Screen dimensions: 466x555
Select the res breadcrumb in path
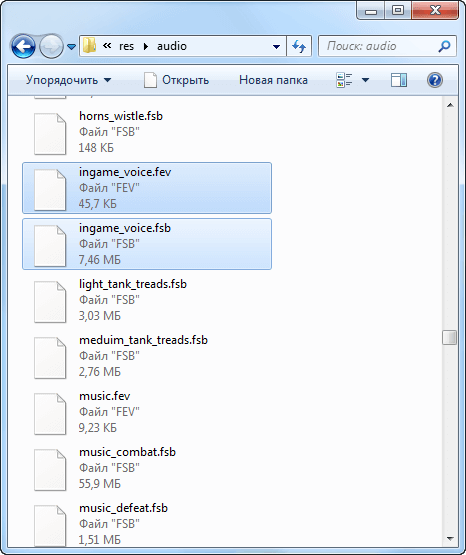(126, 46)
